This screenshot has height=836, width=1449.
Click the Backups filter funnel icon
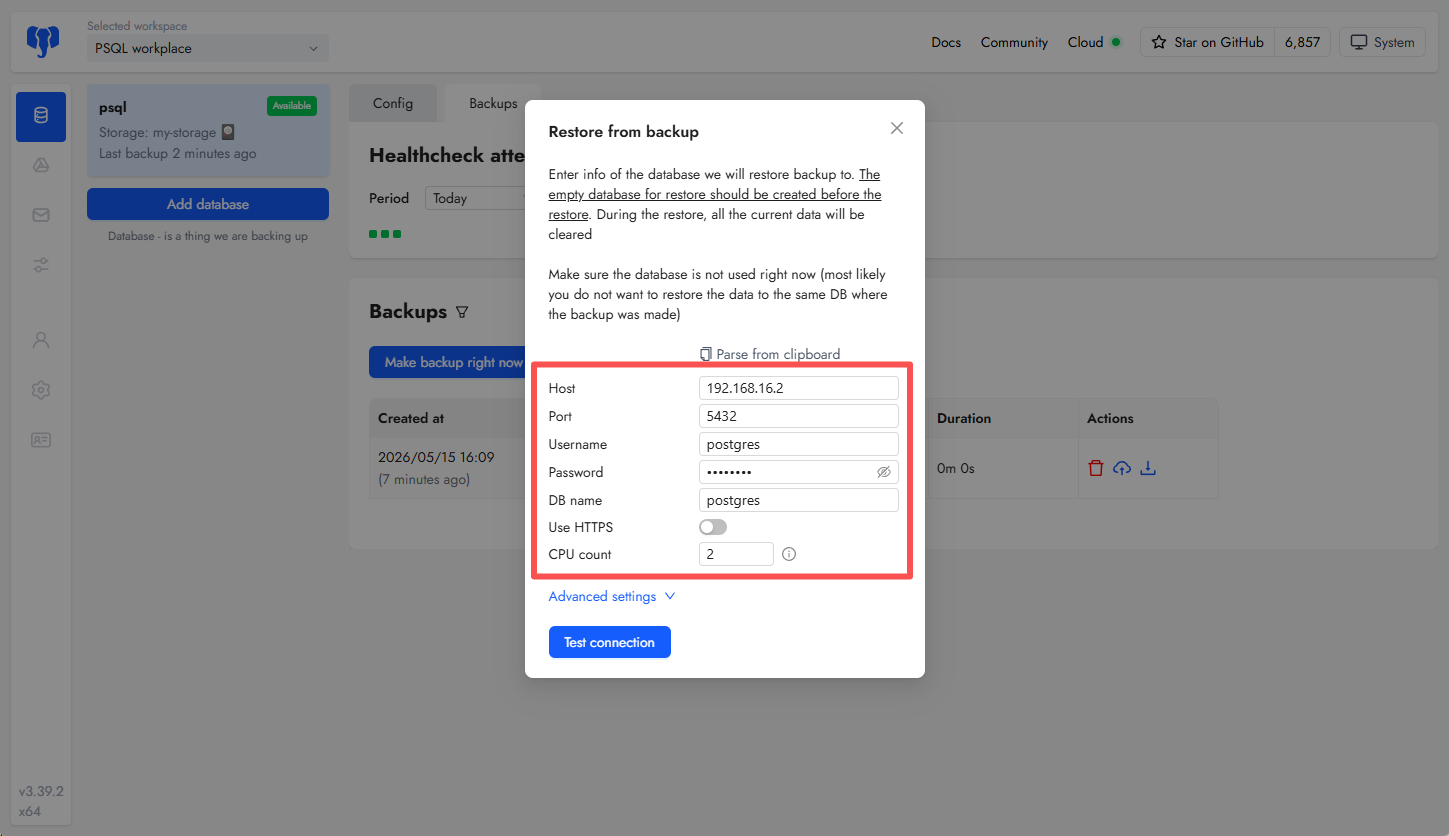462,312
